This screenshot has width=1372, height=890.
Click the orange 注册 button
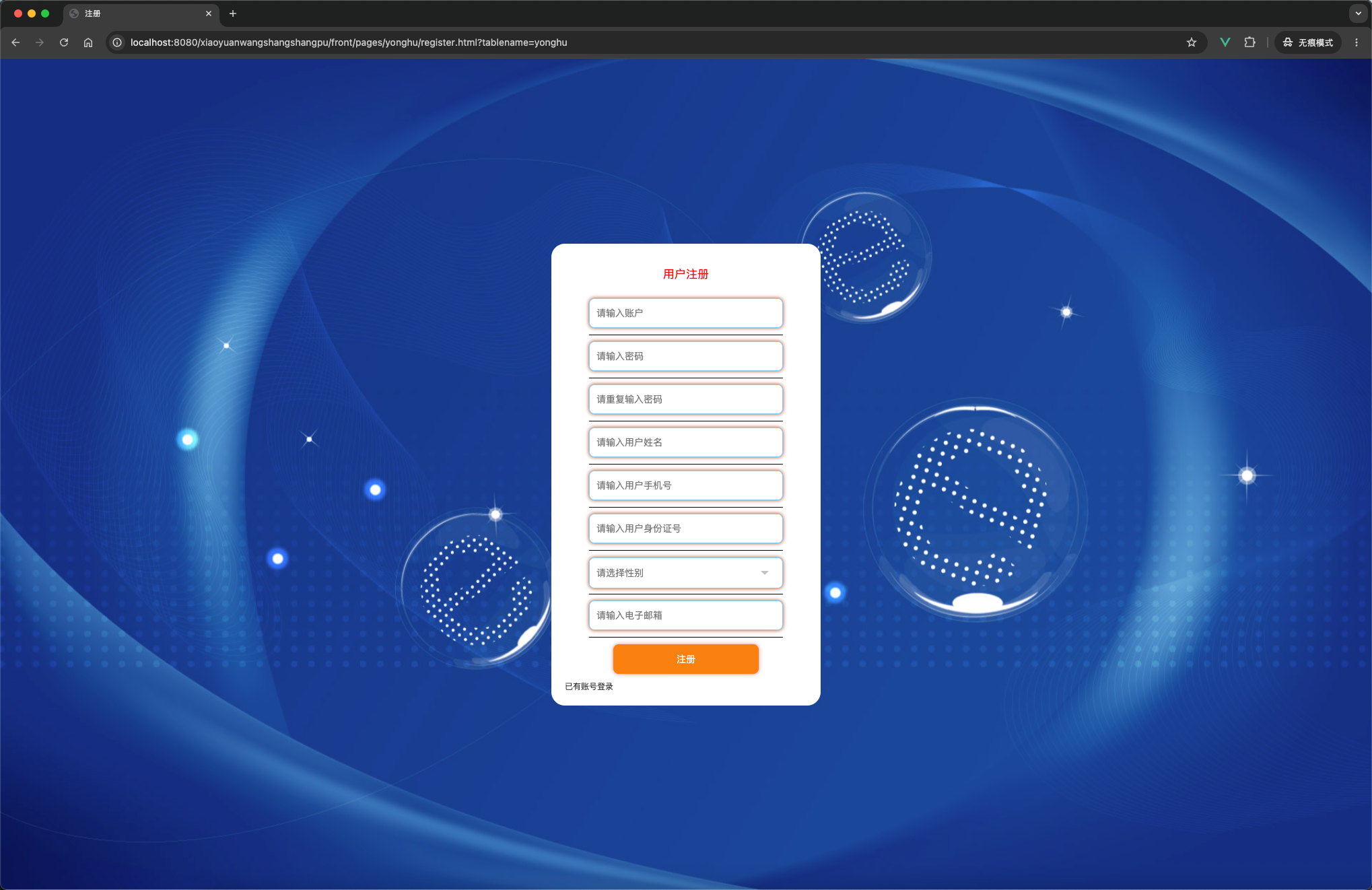tap(686, 659)
